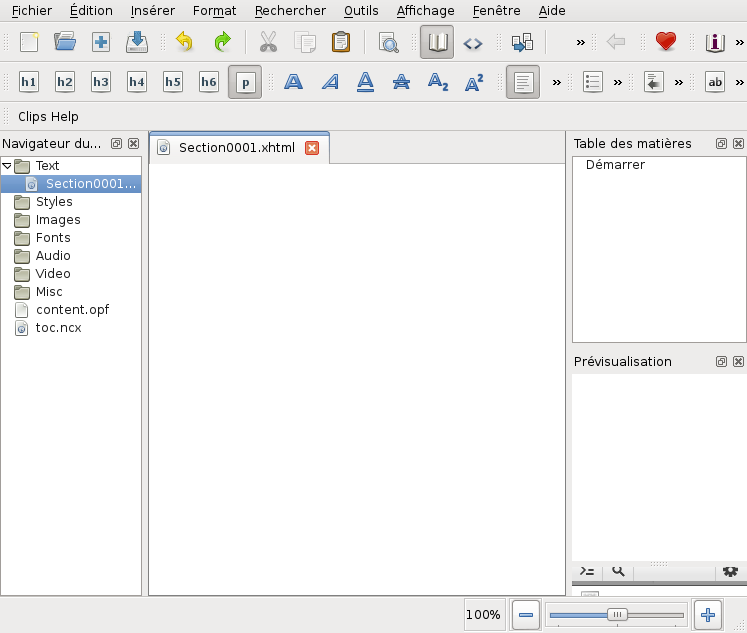Select the Section0001.xhtml tab

pos(239,148)
